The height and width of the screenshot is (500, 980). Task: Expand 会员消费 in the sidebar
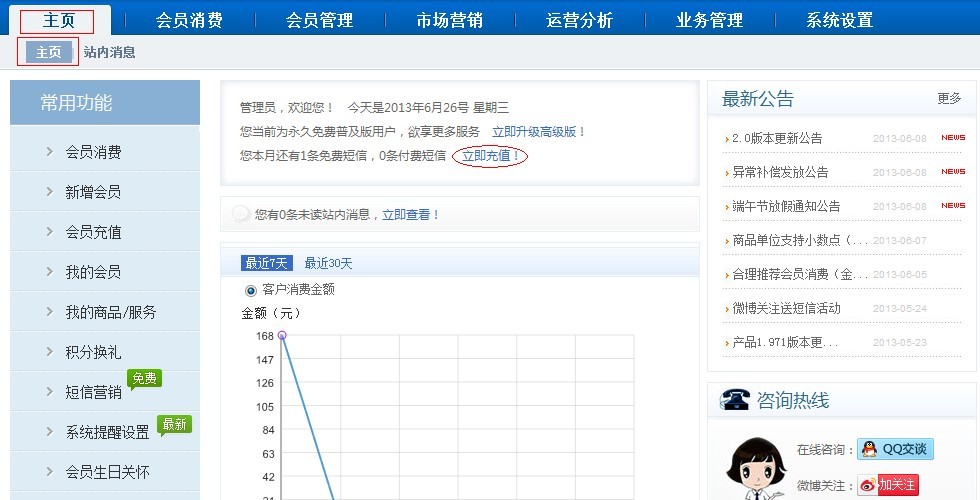(x=93, y=152)
